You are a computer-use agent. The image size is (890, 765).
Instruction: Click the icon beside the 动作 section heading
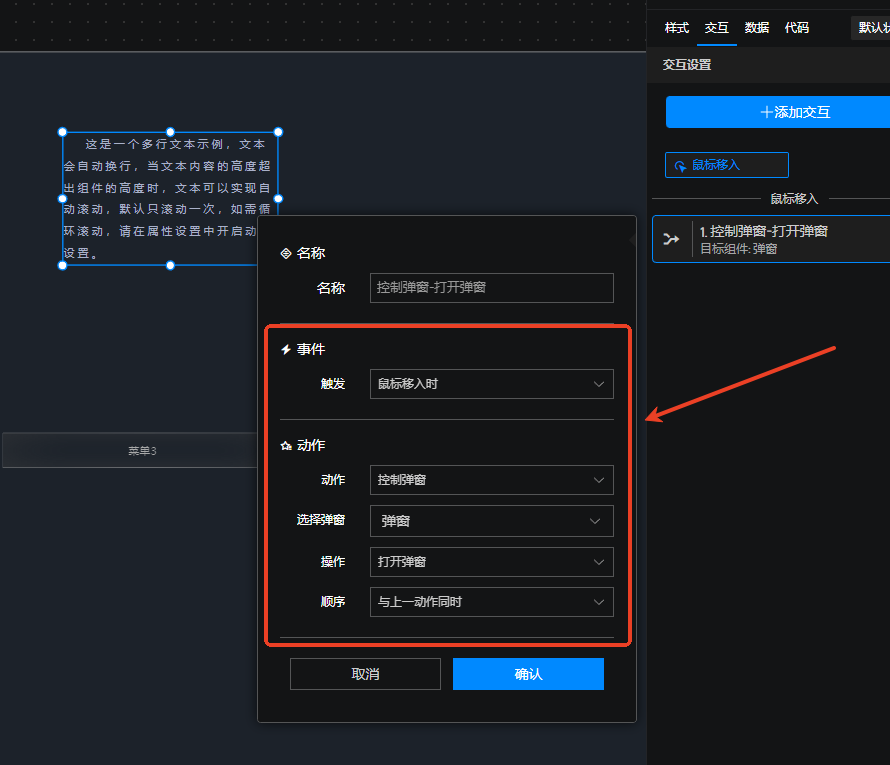pos(286,446)
